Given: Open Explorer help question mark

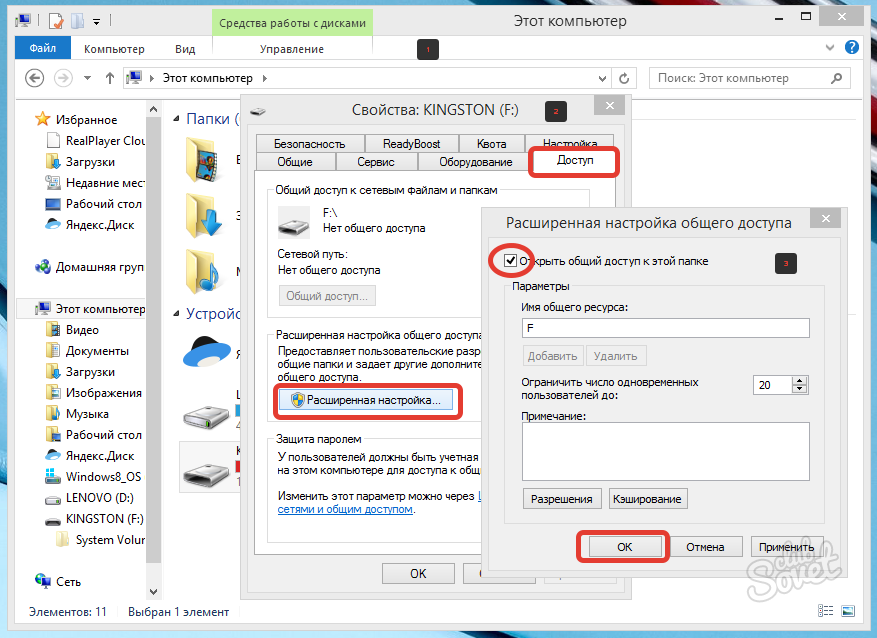Looking at the screenshot, I should click(x=852, y=48).
